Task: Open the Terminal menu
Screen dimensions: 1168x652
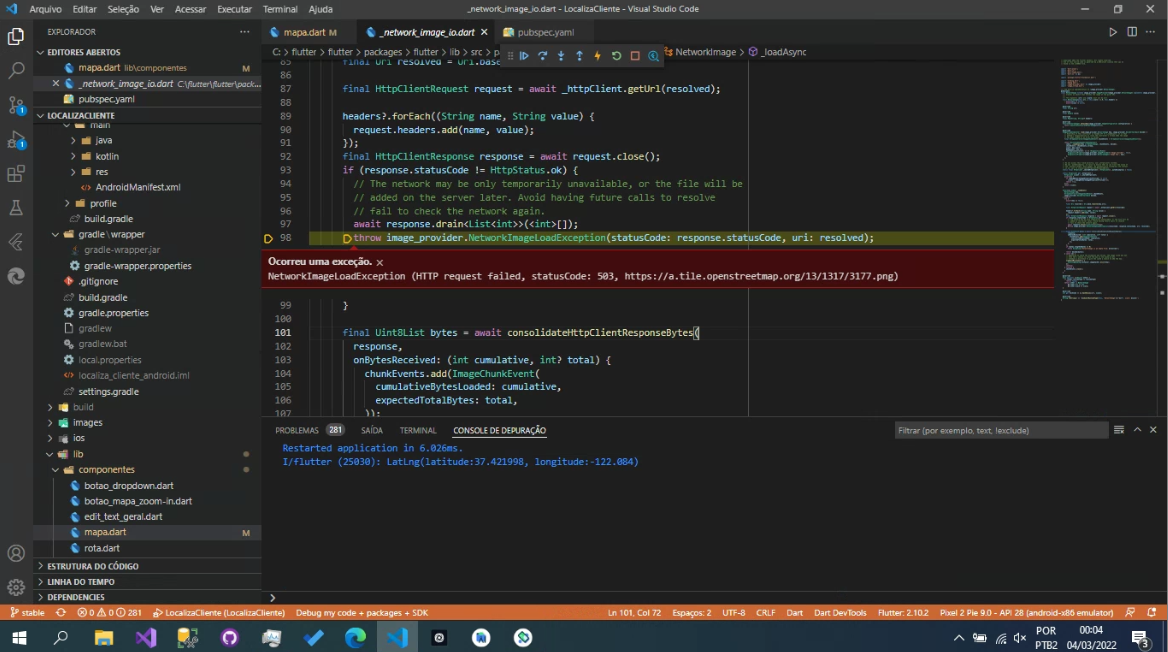Action: (280, 8)
